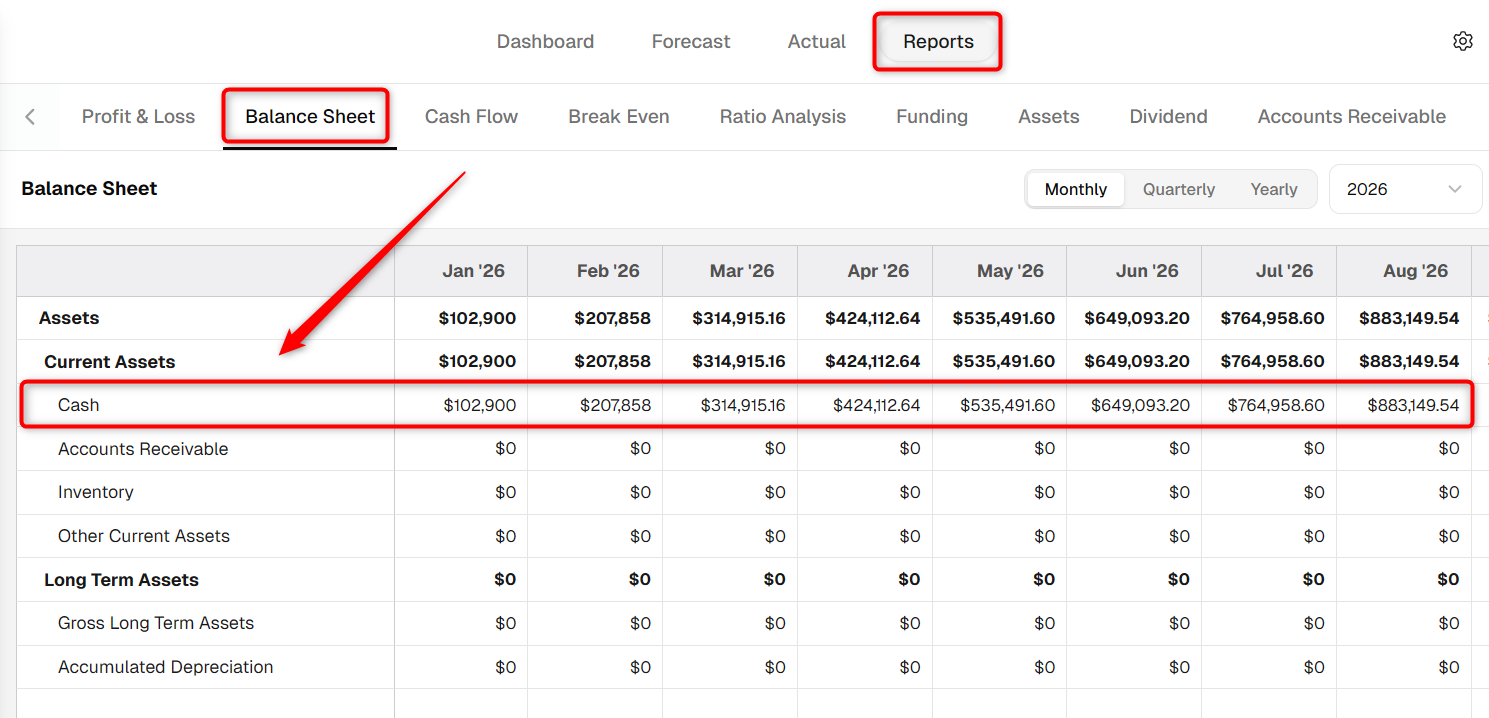This screenshot has width=1489, height=718.
Task: Go to the Actual tab
Action: [x=817, y=41]
